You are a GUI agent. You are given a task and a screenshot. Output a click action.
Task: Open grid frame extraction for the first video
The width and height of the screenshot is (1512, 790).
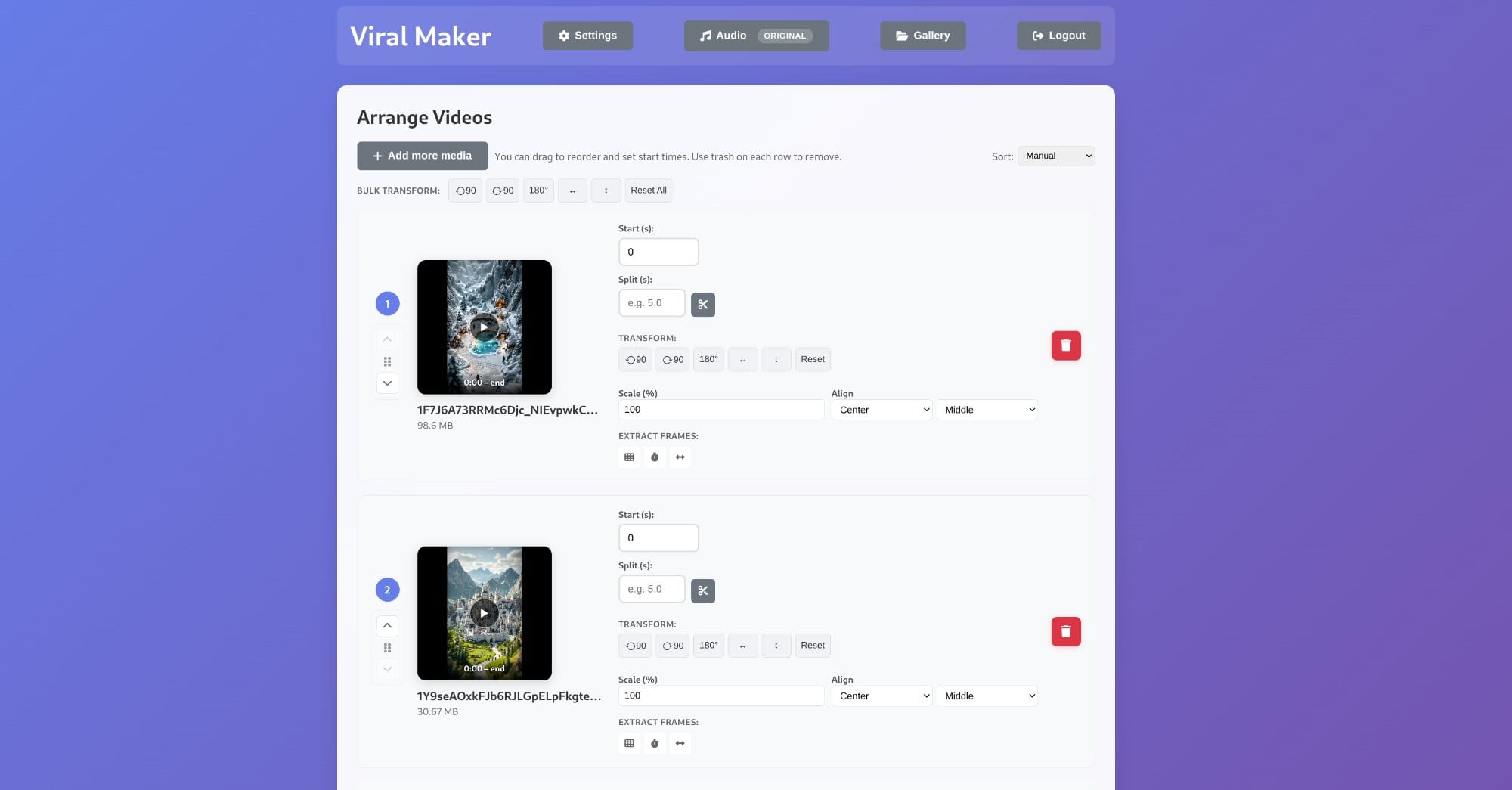click(x=628, y=457)
